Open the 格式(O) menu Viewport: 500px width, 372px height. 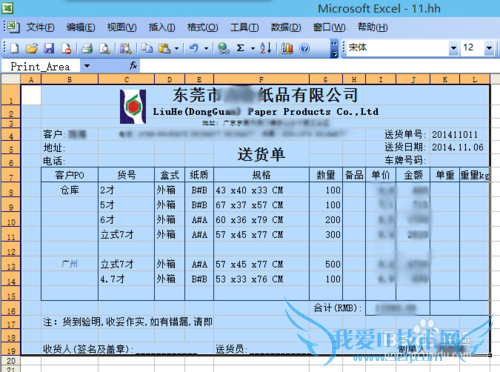(203, 27)
